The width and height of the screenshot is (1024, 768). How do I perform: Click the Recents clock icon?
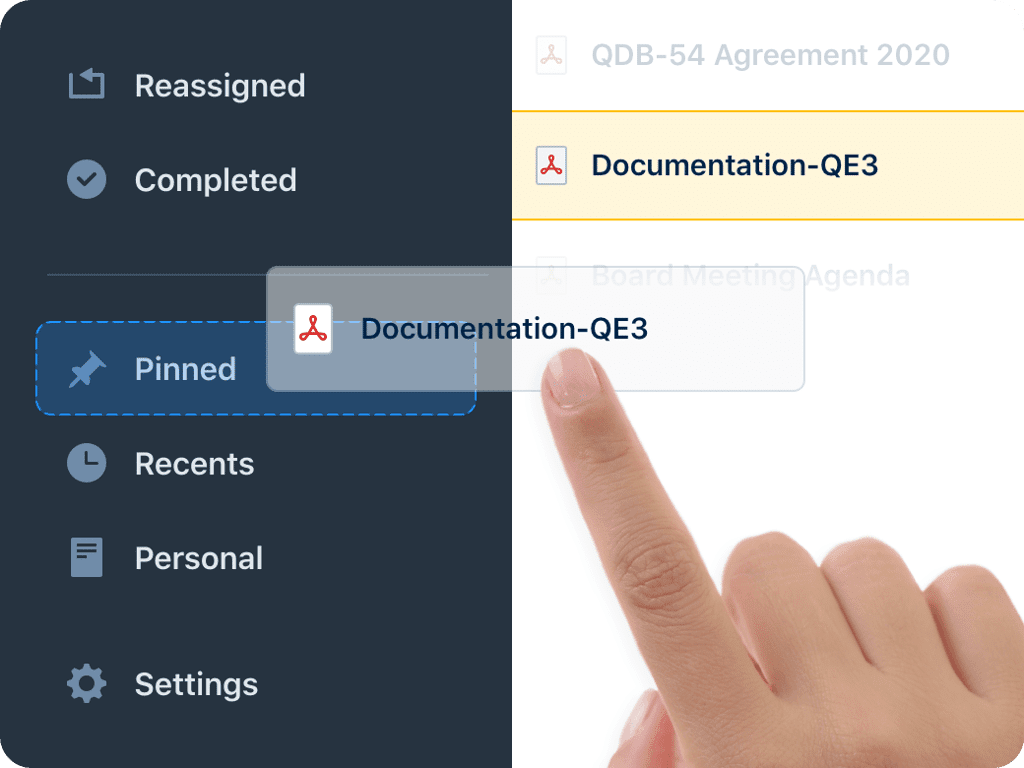pos(86,463)
